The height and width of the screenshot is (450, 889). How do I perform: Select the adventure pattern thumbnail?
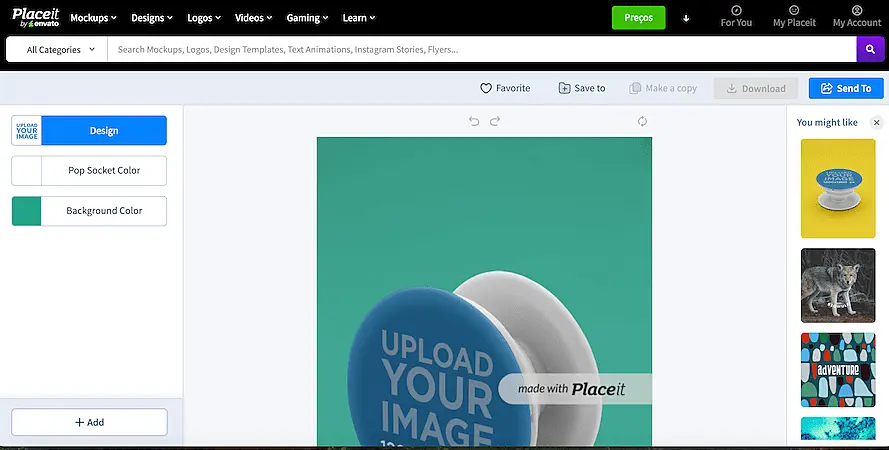tap(838, 370)
